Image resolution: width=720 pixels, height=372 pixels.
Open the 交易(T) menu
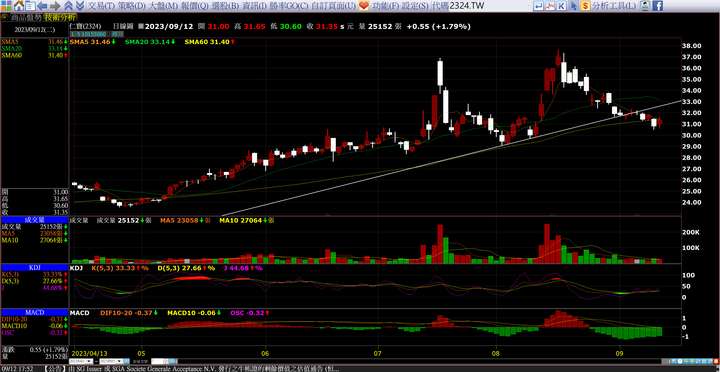[101, 6]
